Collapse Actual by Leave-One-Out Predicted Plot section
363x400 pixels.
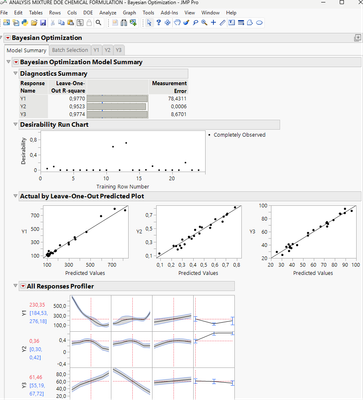point(15,196)
